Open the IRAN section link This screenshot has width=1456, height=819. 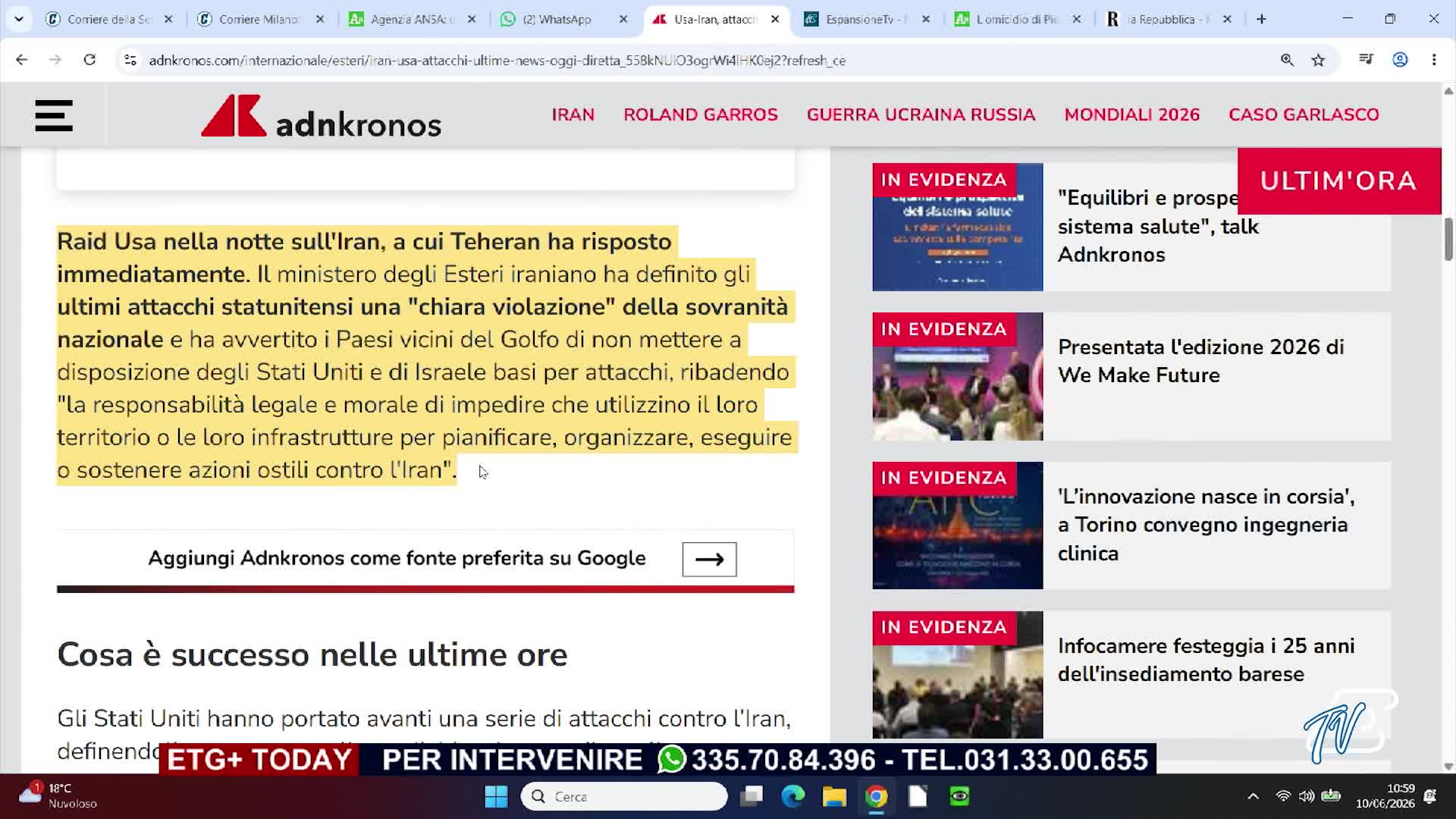click(x=573, y=115)
